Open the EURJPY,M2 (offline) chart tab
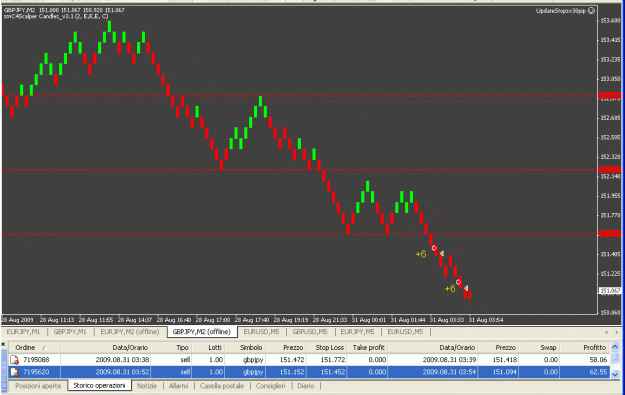Image resolution: width=625 pixels, height=395 pixels. click(130, 332)
